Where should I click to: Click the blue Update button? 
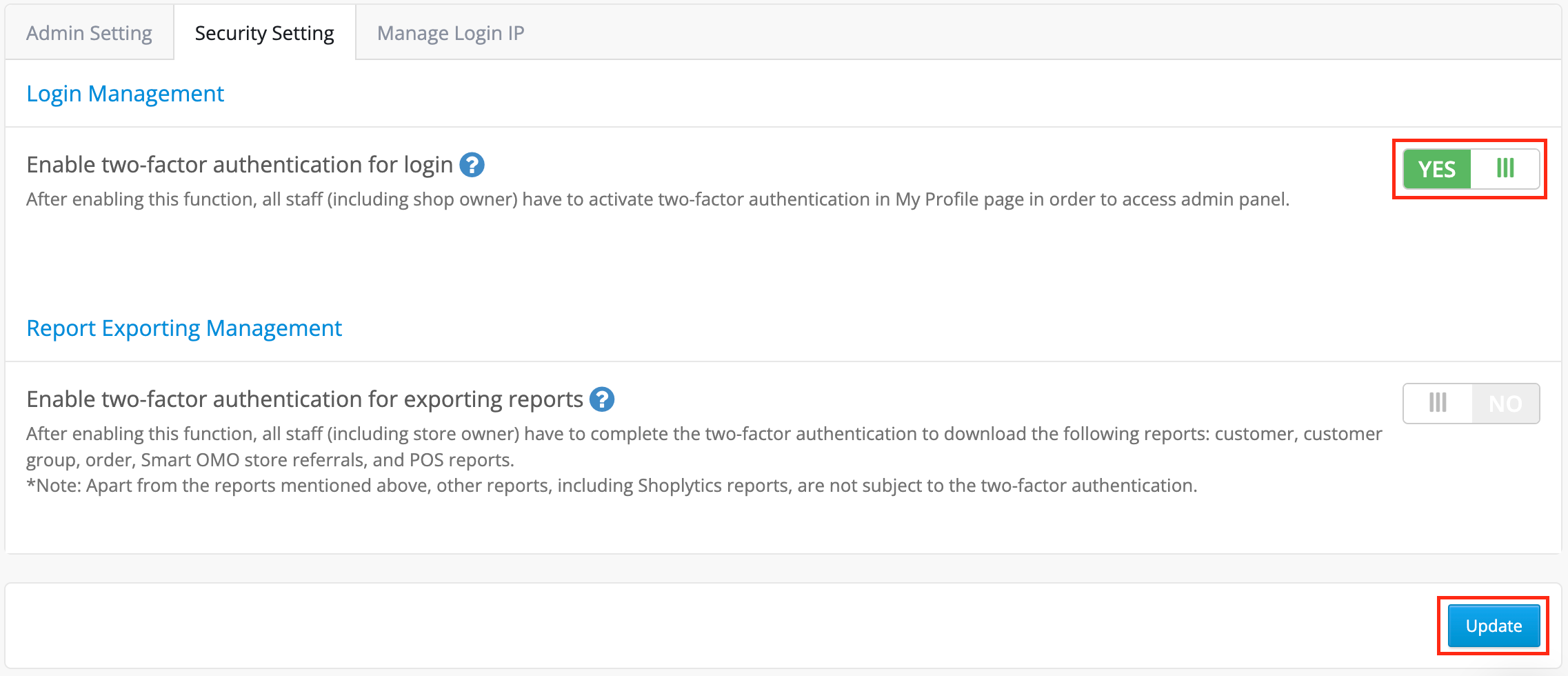click(x=1494, y=626)
